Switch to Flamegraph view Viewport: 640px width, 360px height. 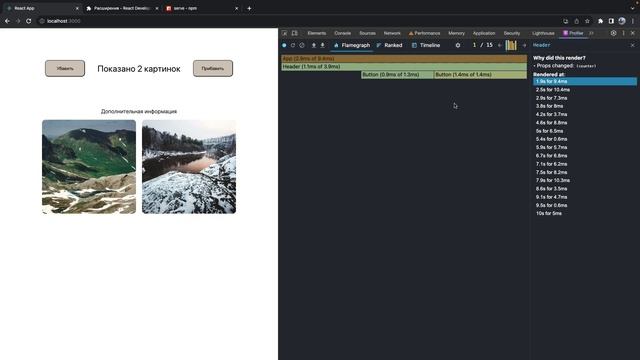click(352, 45)
